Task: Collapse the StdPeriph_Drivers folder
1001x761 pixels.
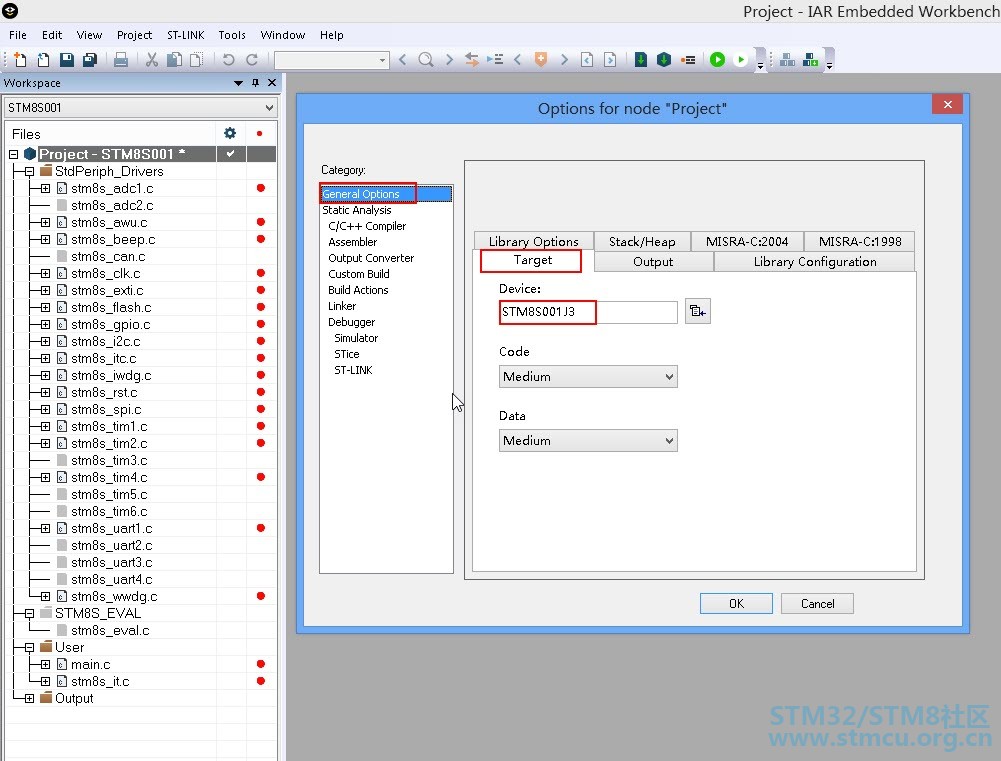Action: (29, 171)
